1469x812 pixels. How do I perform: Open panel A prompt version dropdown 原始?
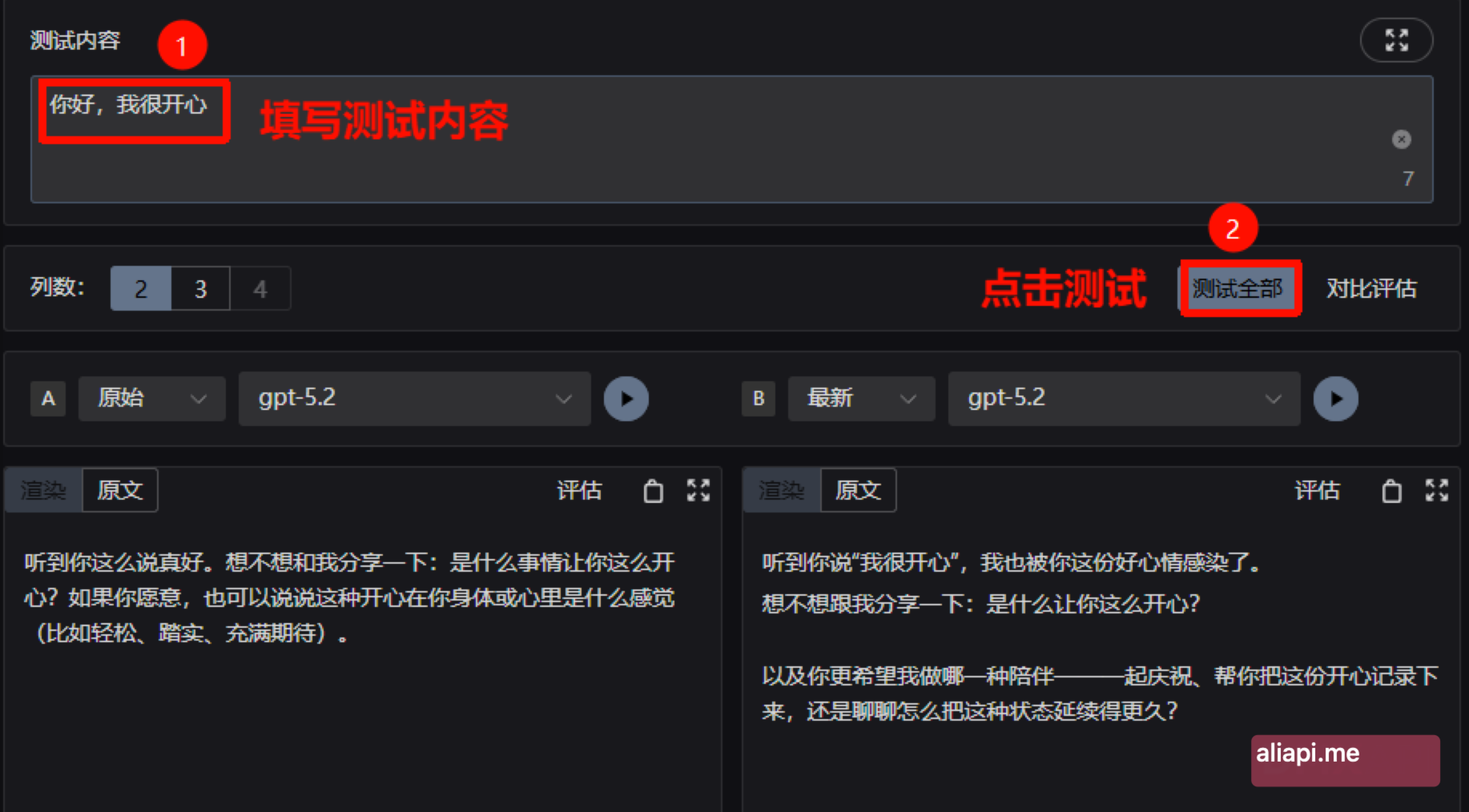[152, 398]
